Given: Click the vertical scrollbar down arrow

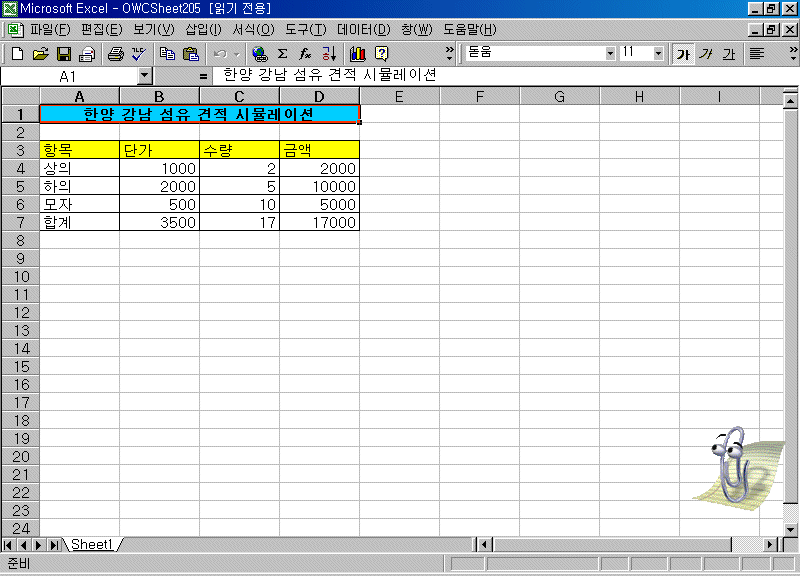Looking at the screenshot, I should [790, 526].
